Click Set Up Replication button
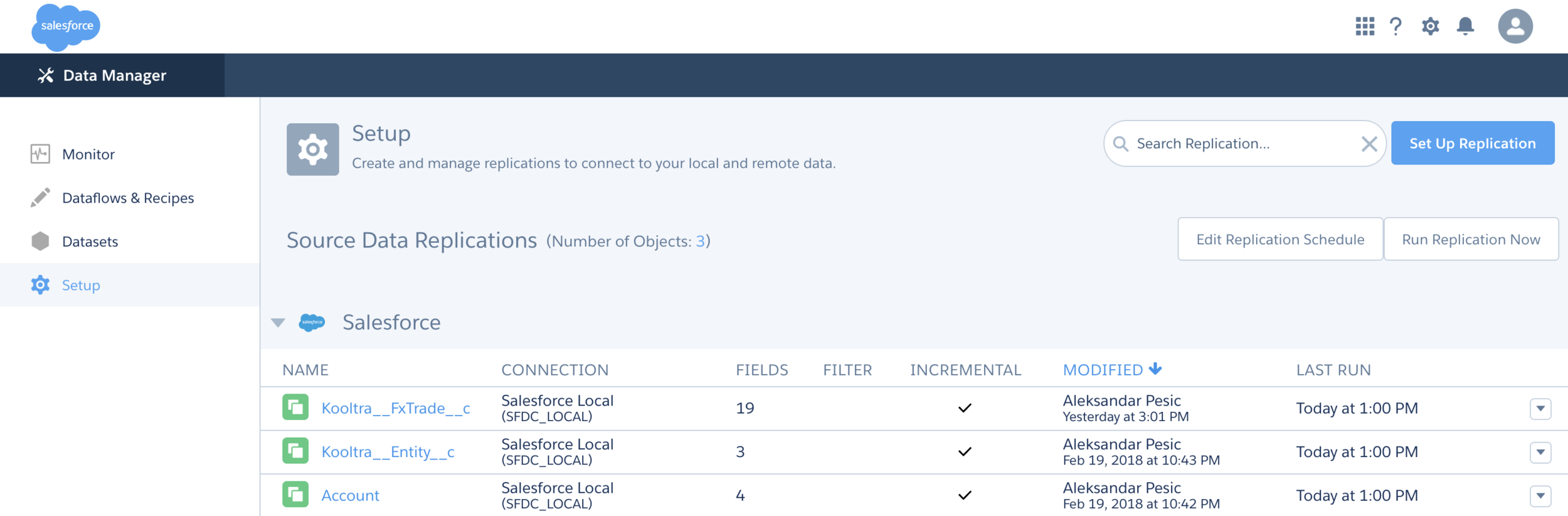Viewport: 1568px width, 516px height. [x=1473, y=143]
